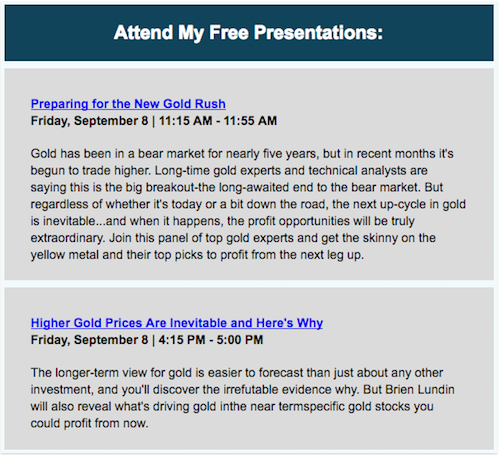
Task: Click the phrase yellow metal in first description
Action: click(x=65, y=255)
